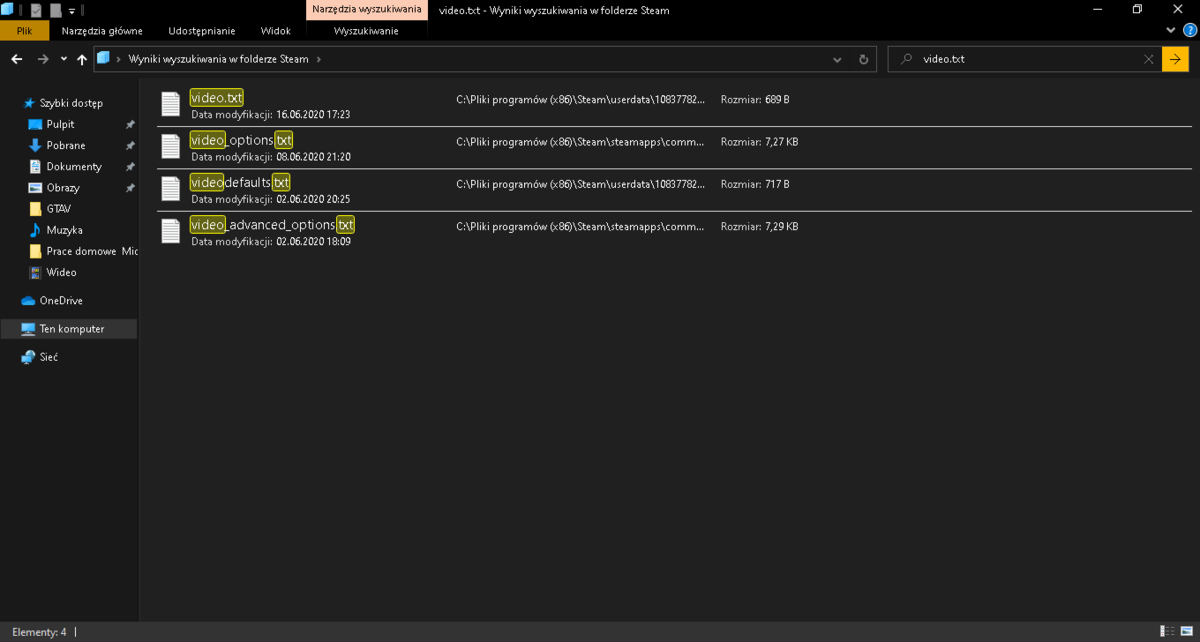The width and height of the screenshot is (1200, 642).
Task: Switch to large thumbnails view in status bar
Action: pyautogui.click(x=1186, y=631)
